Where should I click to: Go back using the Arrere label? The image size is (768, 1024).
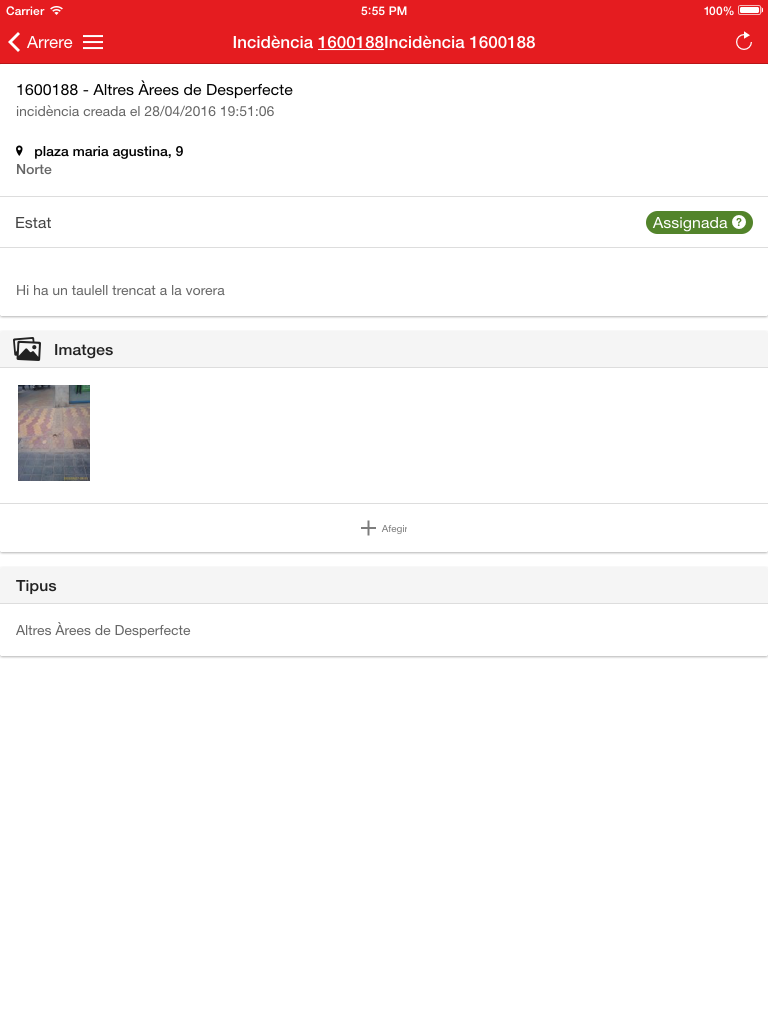tap(50, 42)
